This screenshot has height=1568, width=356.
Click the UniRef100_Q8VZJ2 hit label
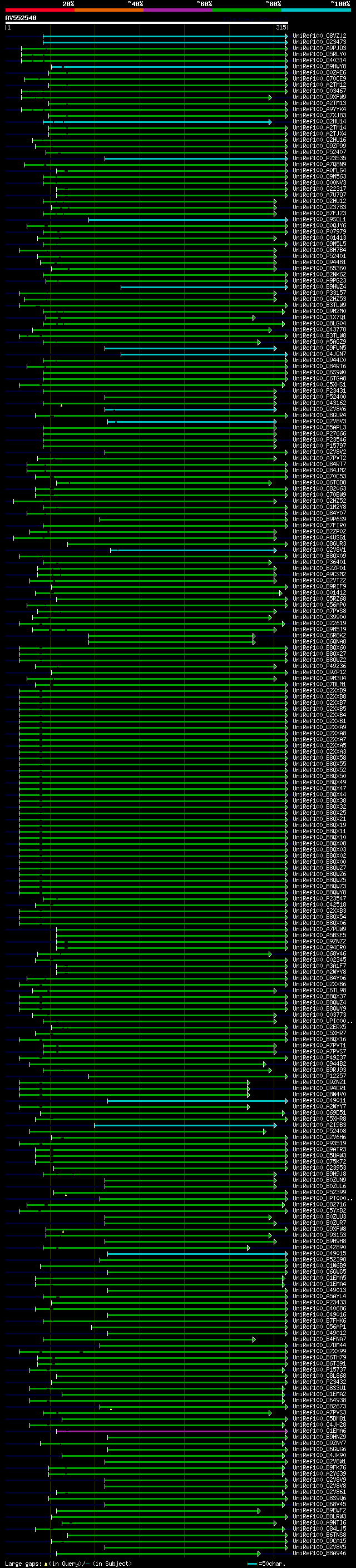(x=319, y=36)
